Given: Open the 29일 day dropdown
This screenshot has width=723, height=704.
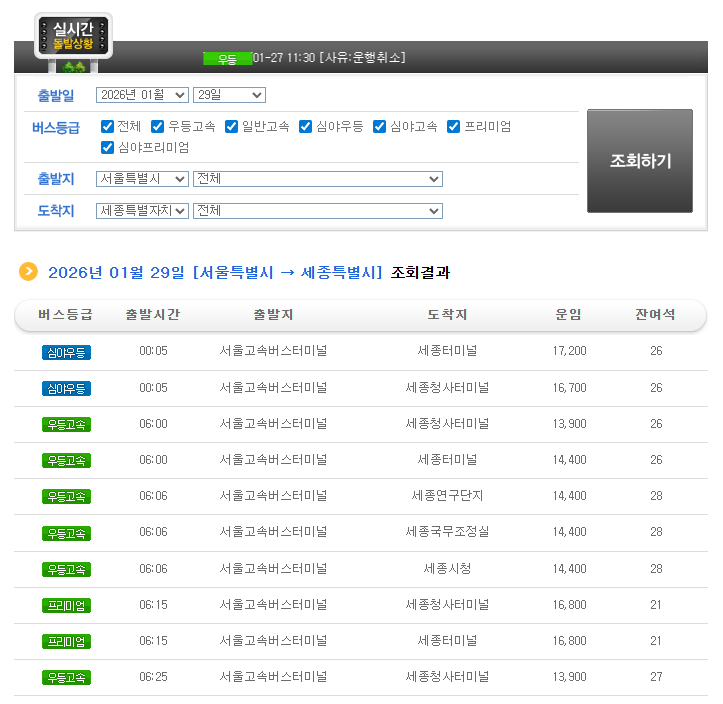Looking at the screenshot, I should [228, 95].
